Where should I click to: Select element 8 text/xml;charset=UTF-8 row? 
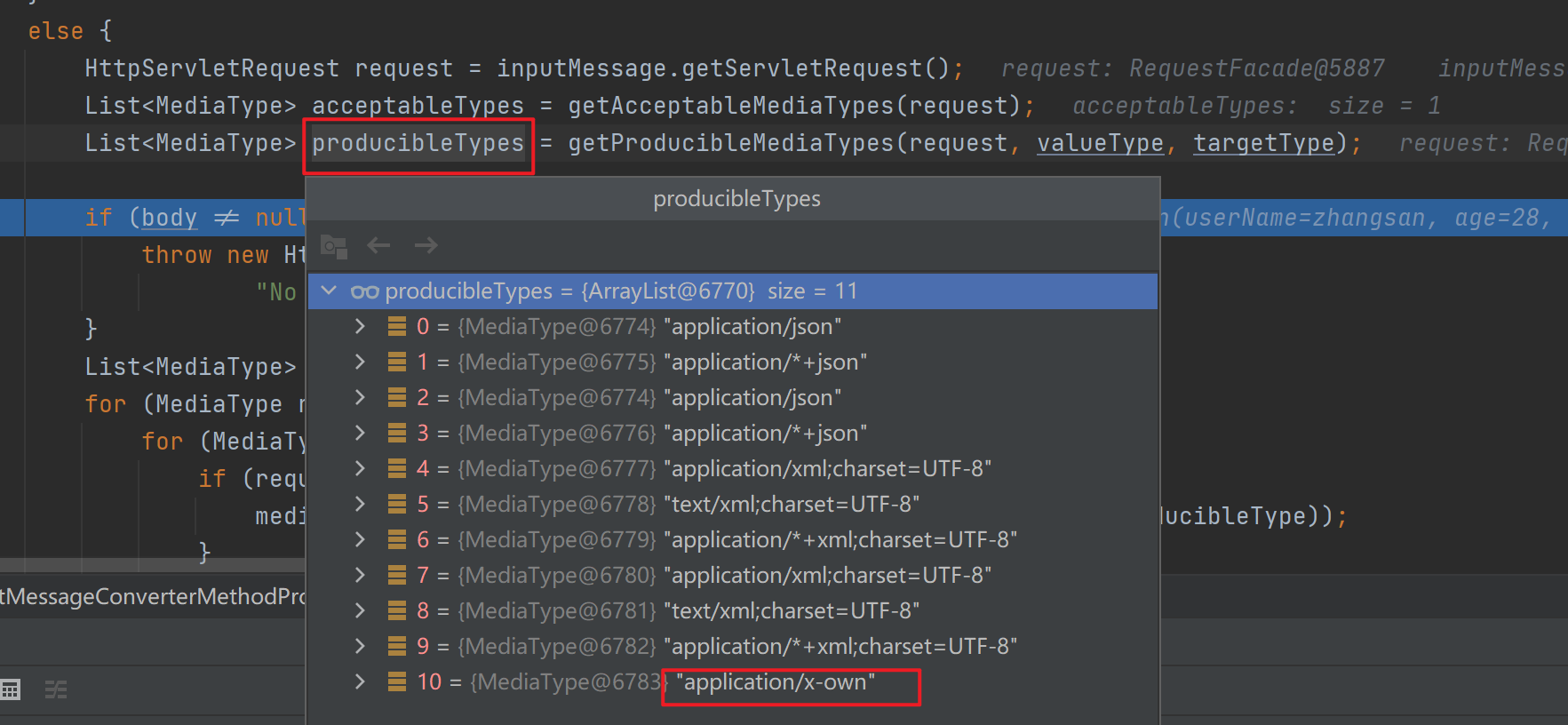click(666, 611)
